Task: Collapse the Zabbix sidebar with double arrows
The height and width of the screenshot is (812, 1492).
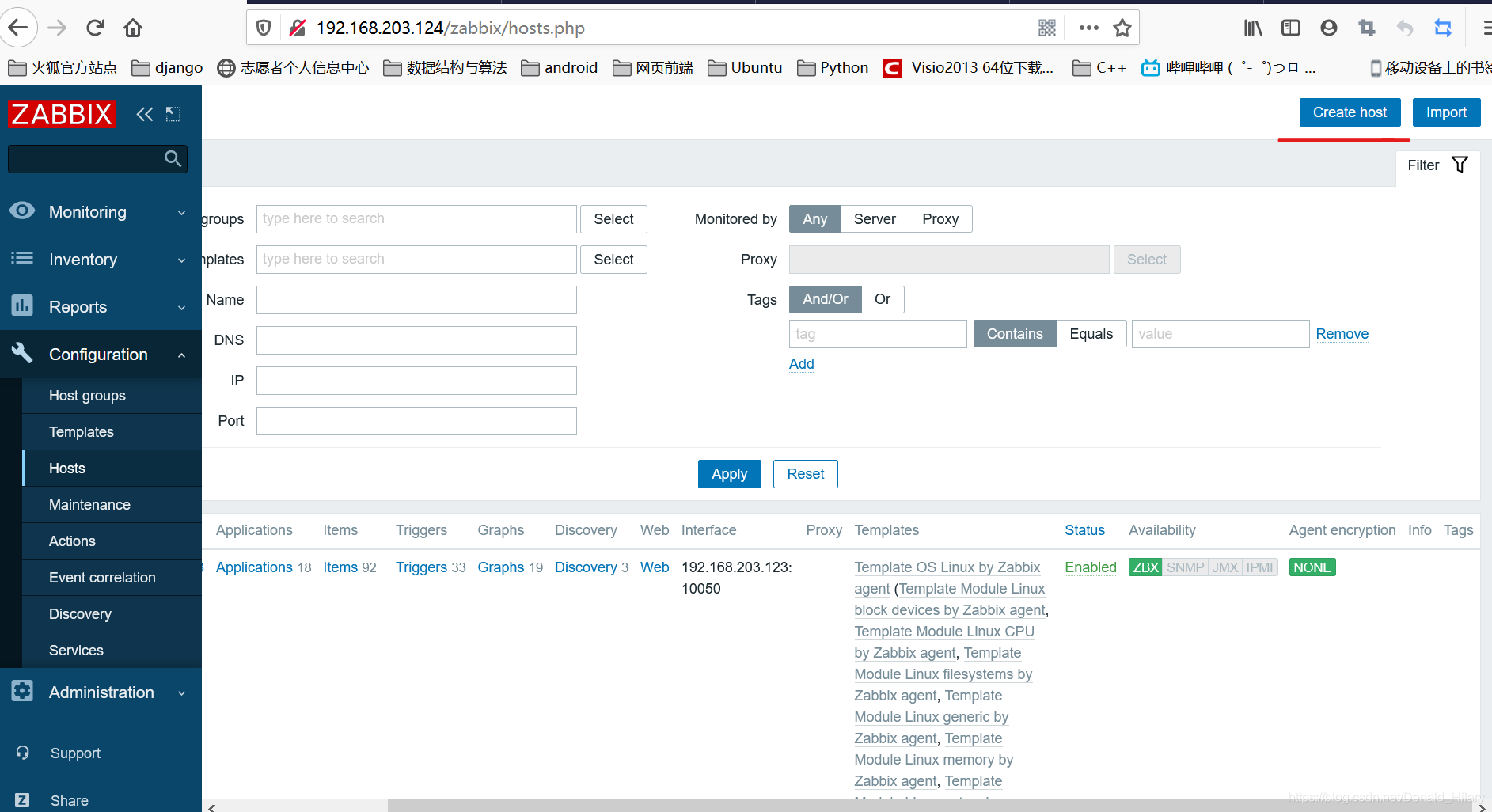Action: pos(144,114)
